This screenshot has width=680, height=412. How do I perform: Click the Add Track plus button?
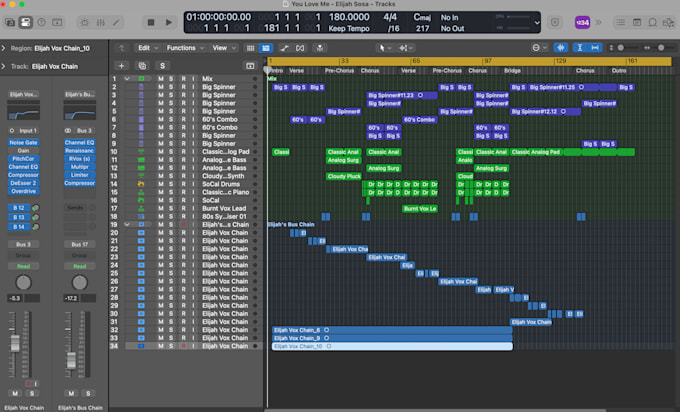pos(121,66)
